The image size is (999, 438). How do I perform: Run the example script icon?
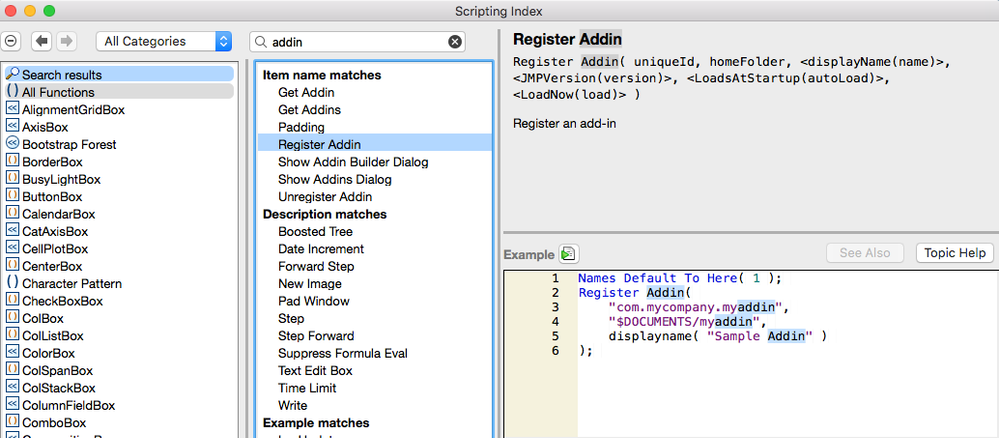pos(568,254)
